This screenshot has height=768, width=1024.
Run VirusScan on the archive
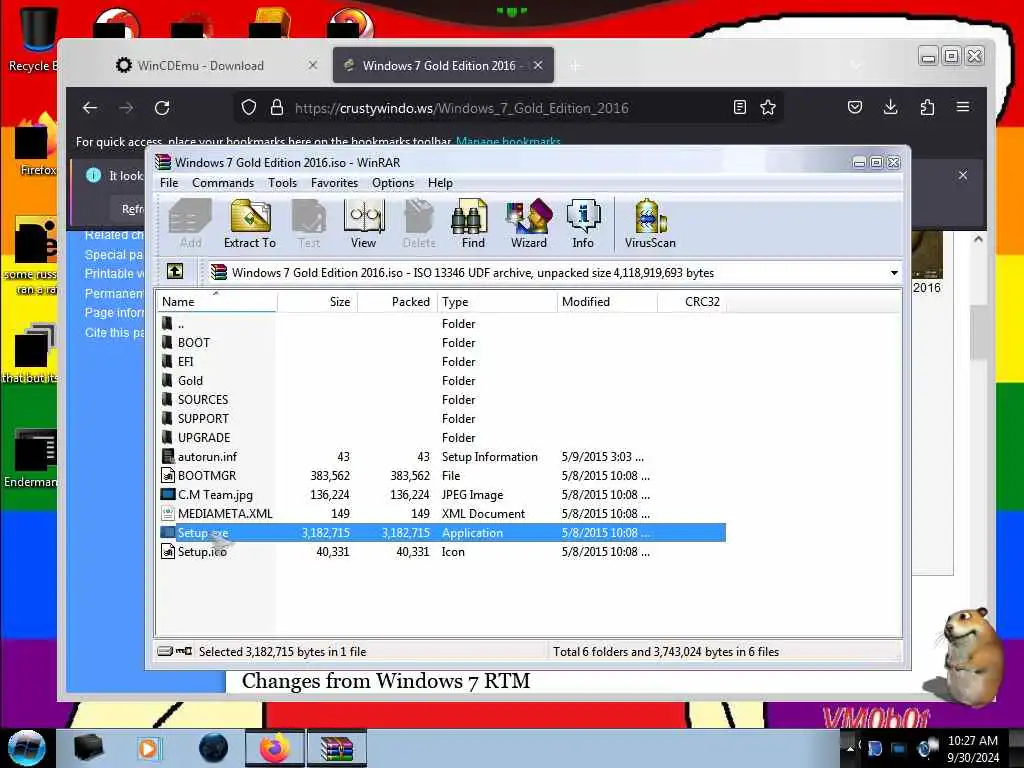pyautogui.click(x=650, y=224)
